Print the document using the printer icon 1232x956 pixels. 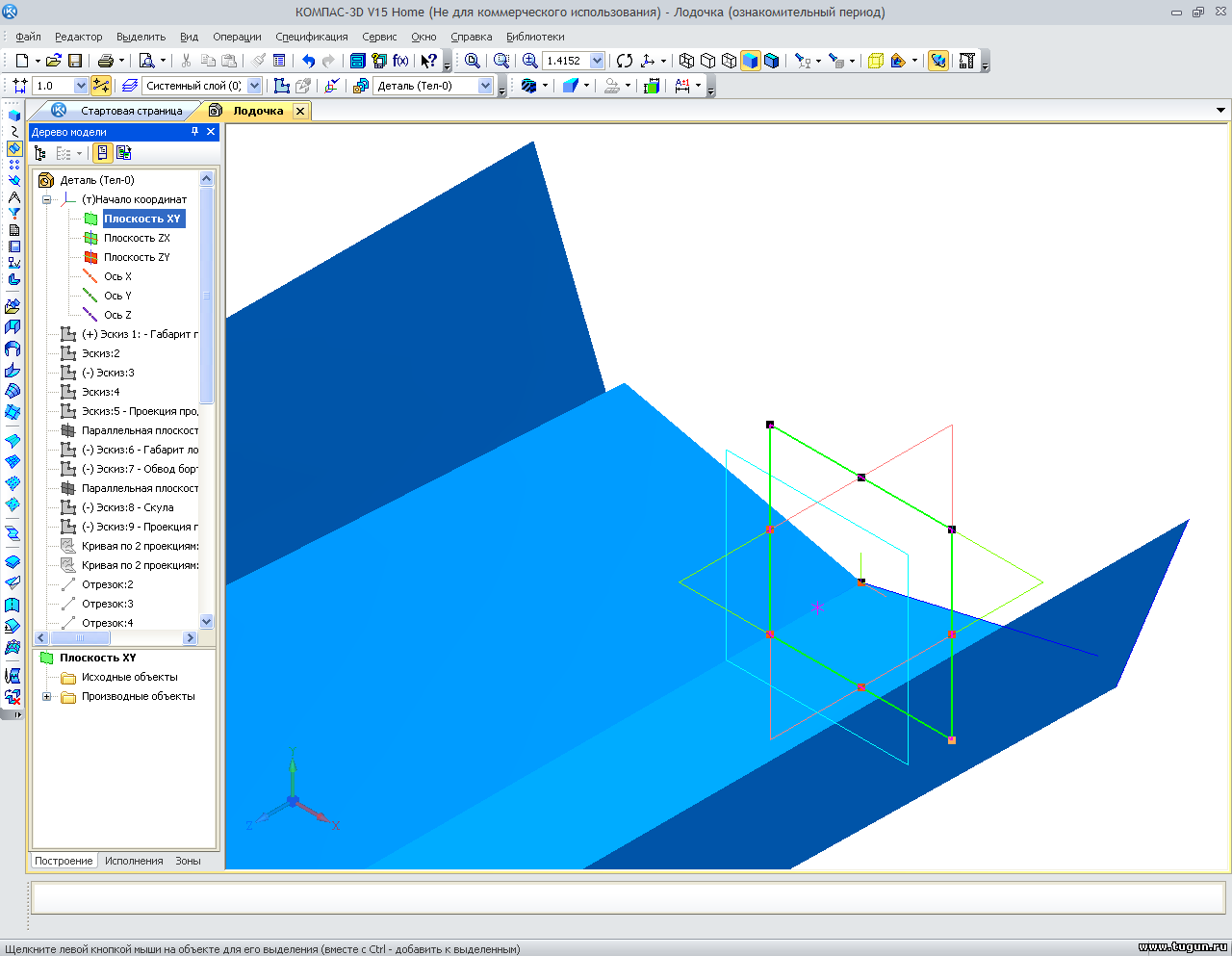click(106, 61)
